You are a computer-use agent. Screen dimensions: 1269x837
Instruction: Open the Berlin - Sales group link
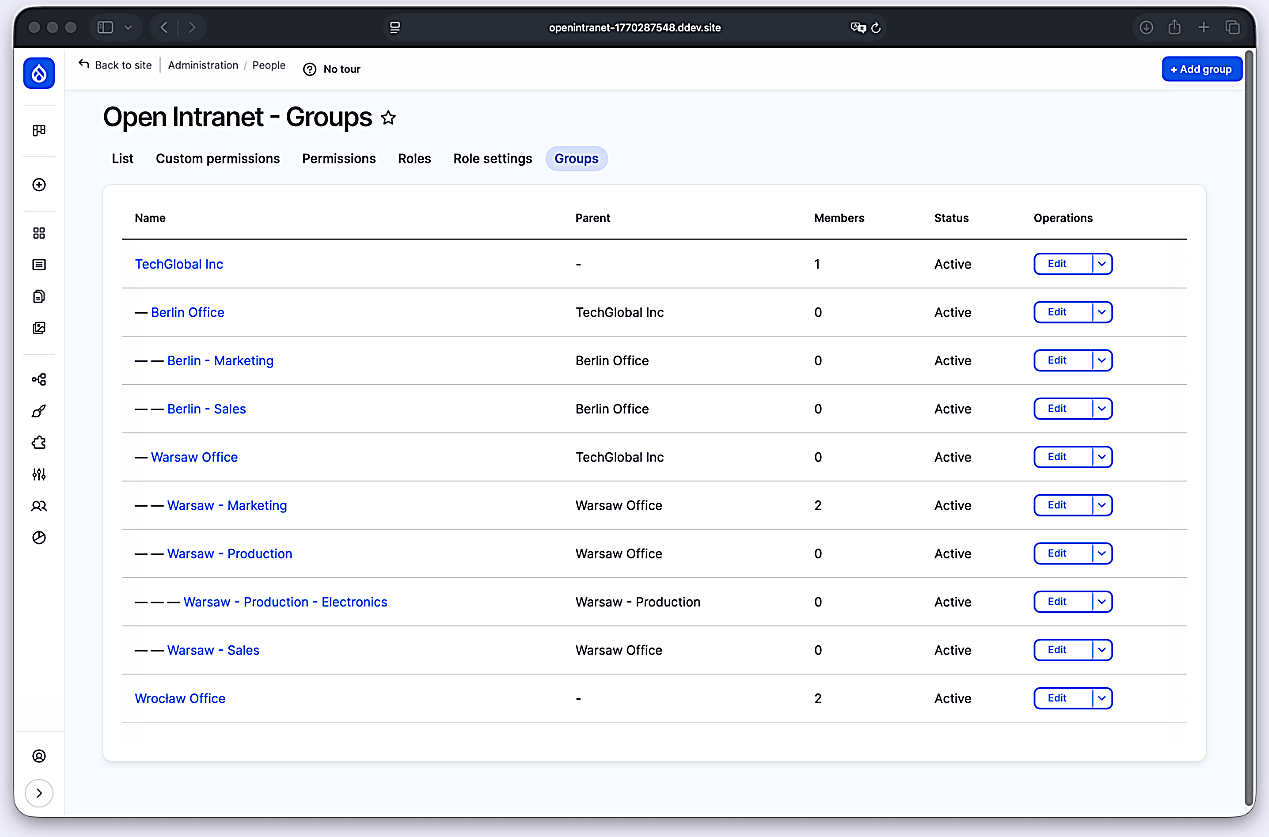point(207,409)
